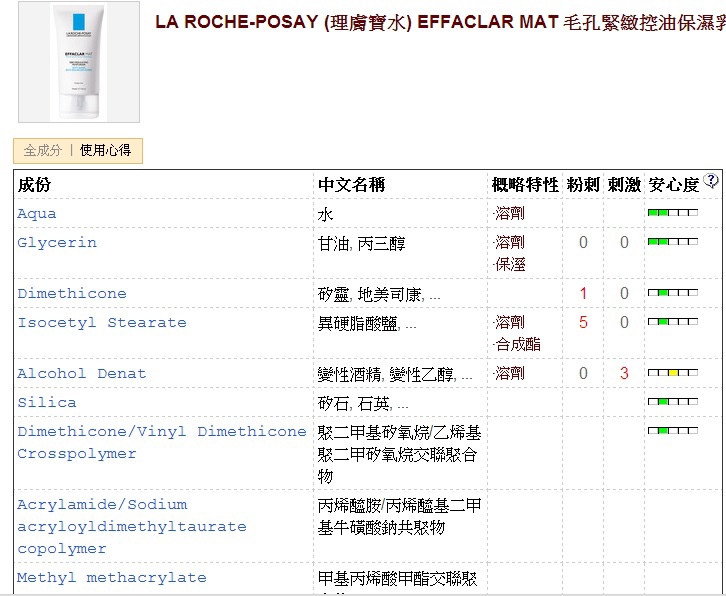Click comedogenic score 1 for Dimethicone
Image resolution: width=726 pixels, height=596 pixels.
tap(583, 293)
